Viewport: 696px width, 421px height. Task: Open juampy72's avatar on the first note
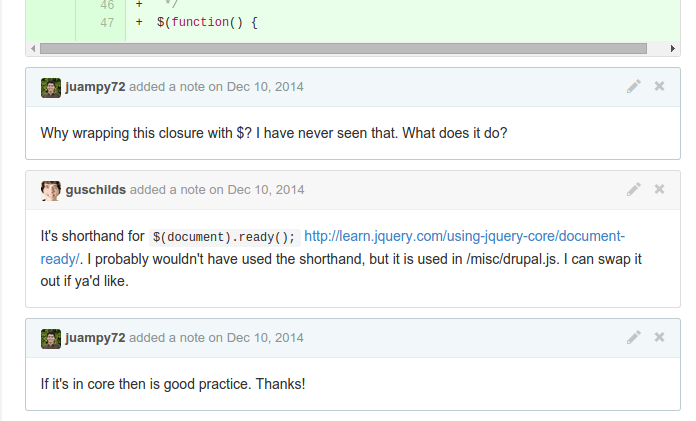[x=51, y=87]
